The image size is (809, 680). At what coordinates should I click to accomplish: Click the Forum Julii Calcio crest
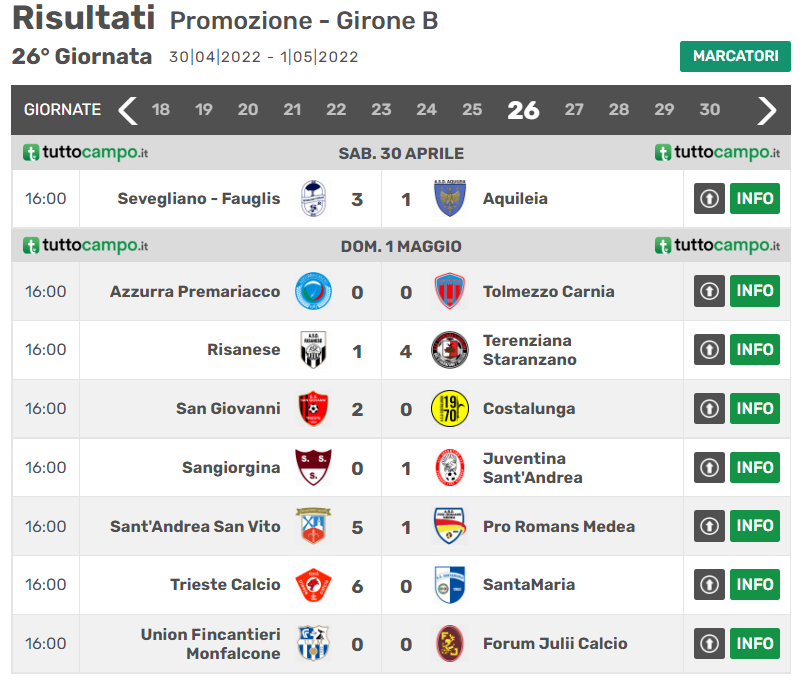coord(449,643)
